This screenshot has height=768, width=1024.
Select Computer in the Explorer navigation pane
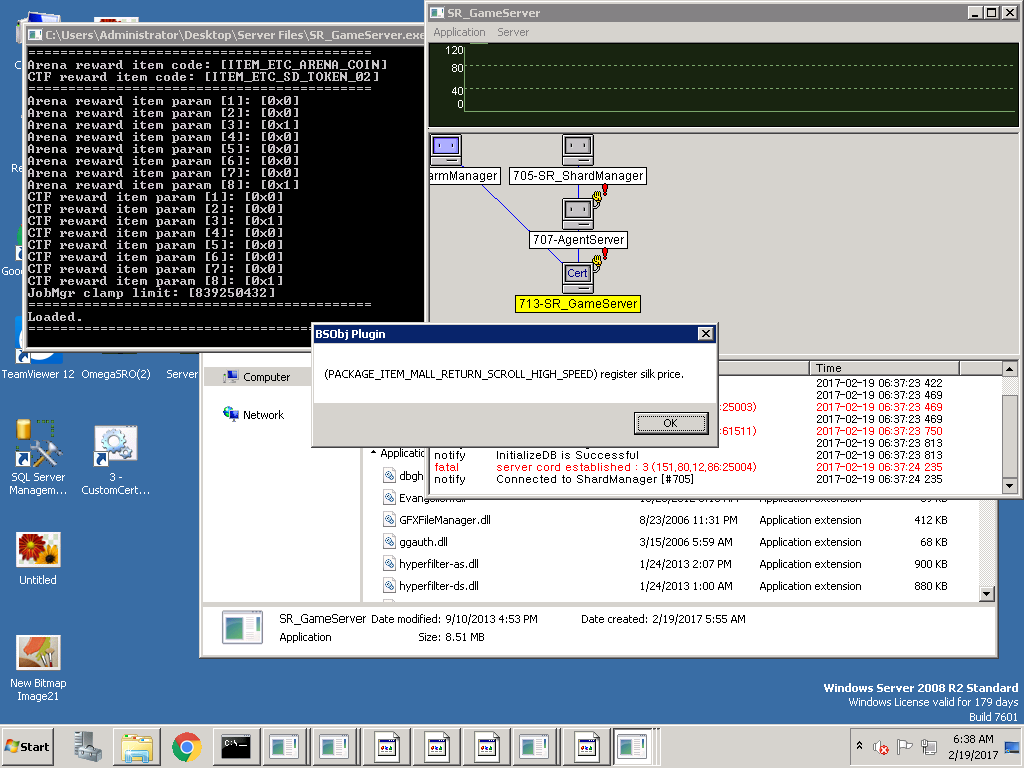coord(257,377)
